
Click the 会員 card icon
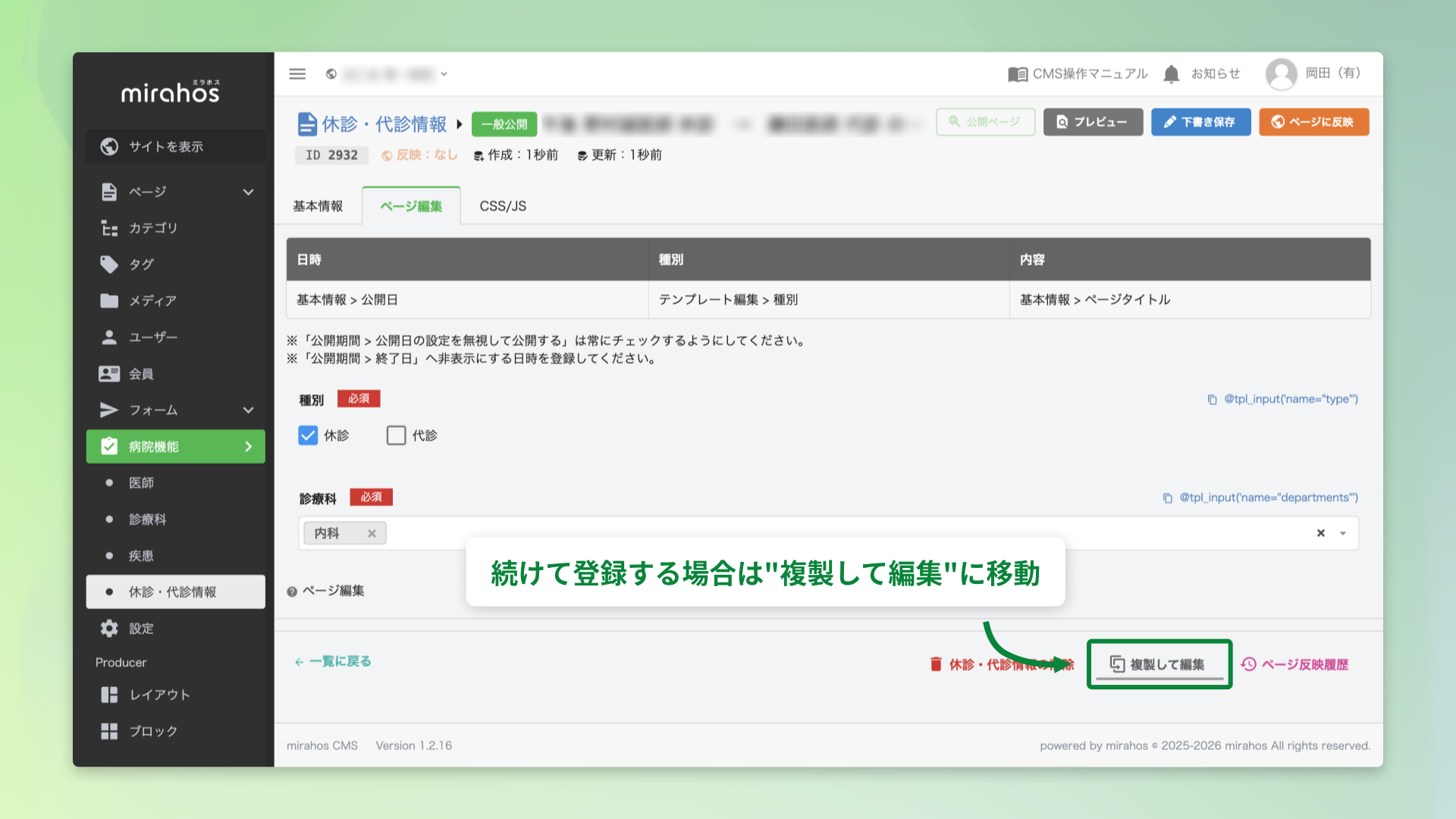click(109, 374)
